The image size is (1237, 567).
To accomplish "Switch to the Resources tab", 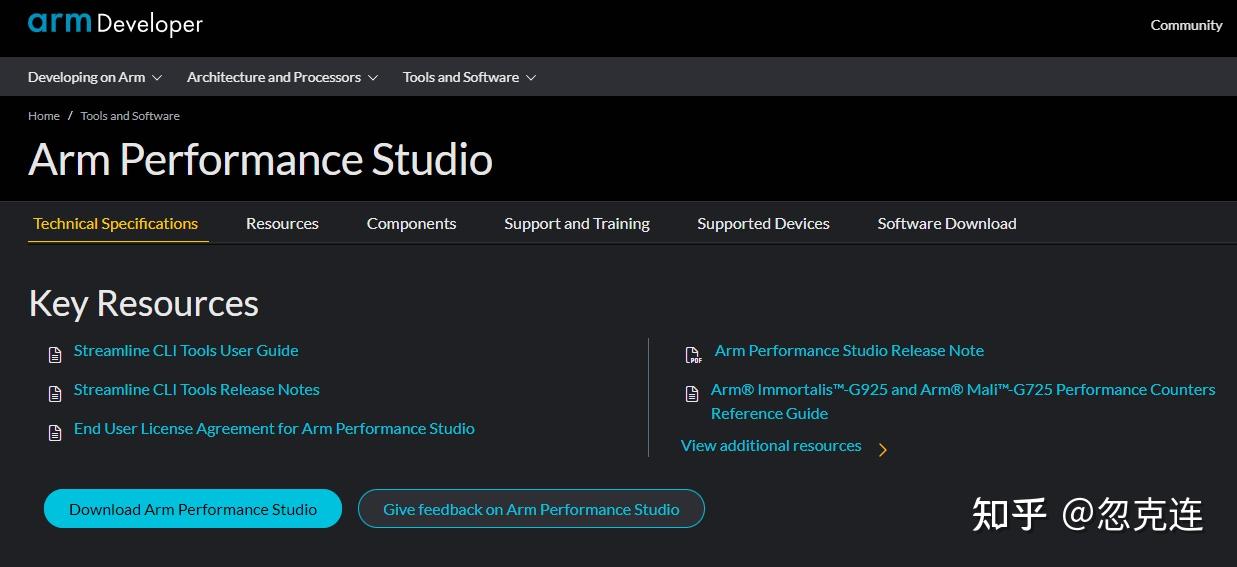I will tap(282, 224).
